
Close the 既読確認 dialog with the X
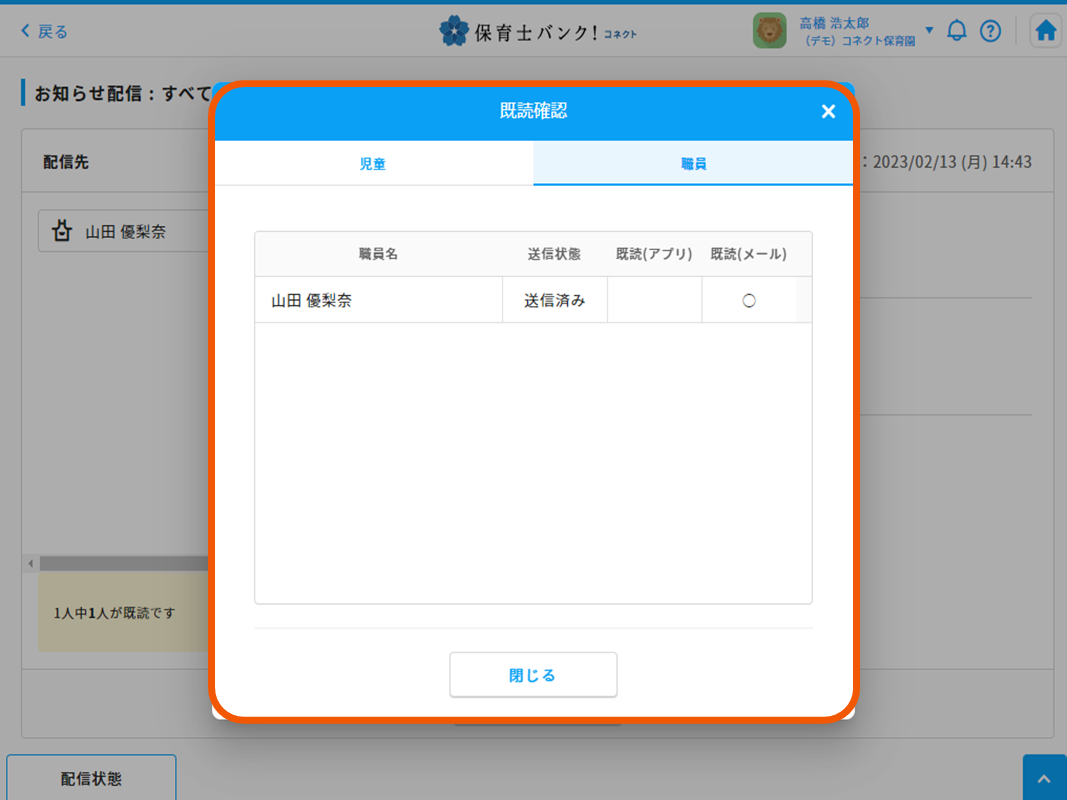pyautogui.click(x=828, y=112)
